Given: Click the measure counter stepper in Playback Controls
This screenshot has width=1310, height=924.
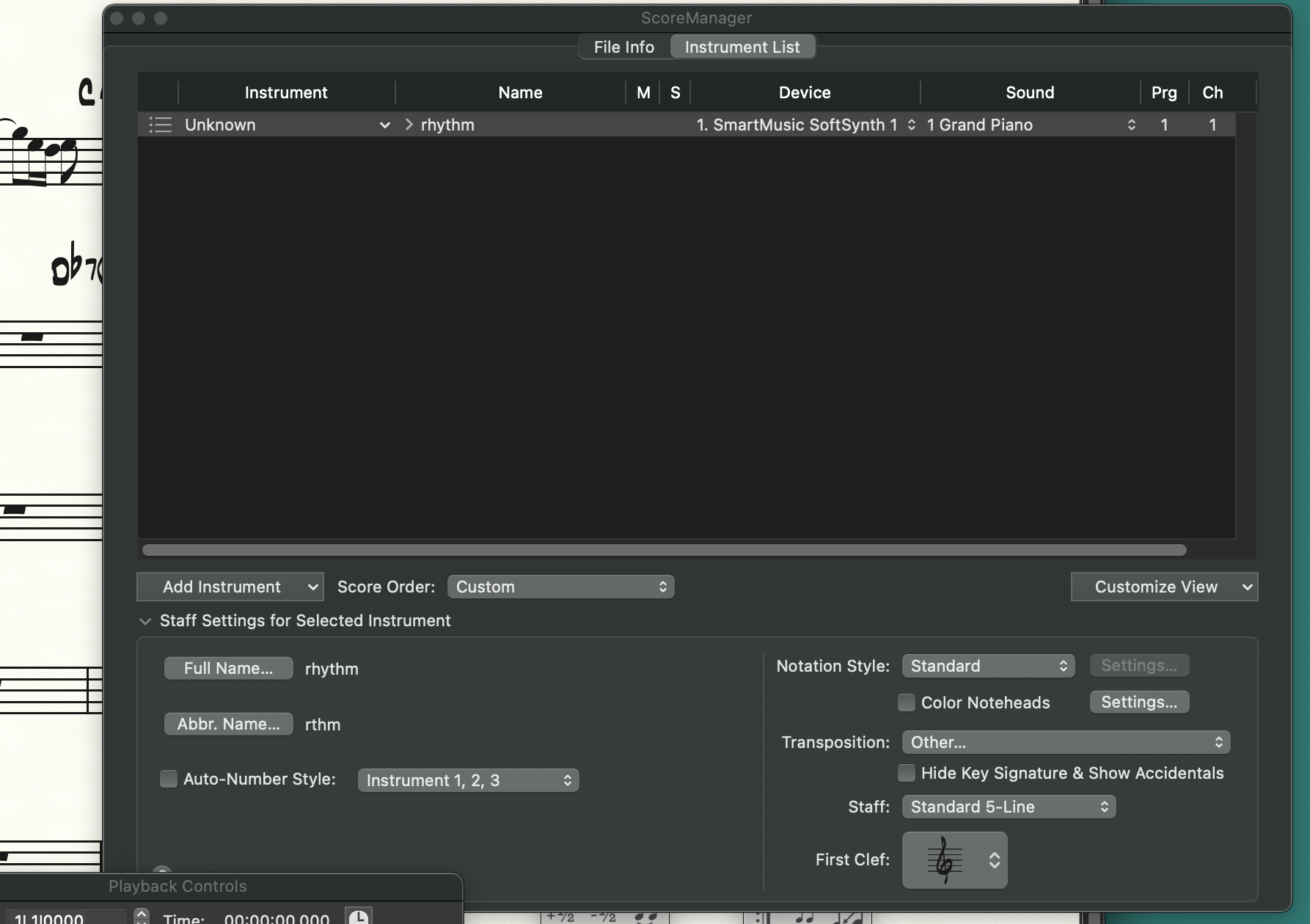Looking at the screenshot, I should tap(142, 916).
